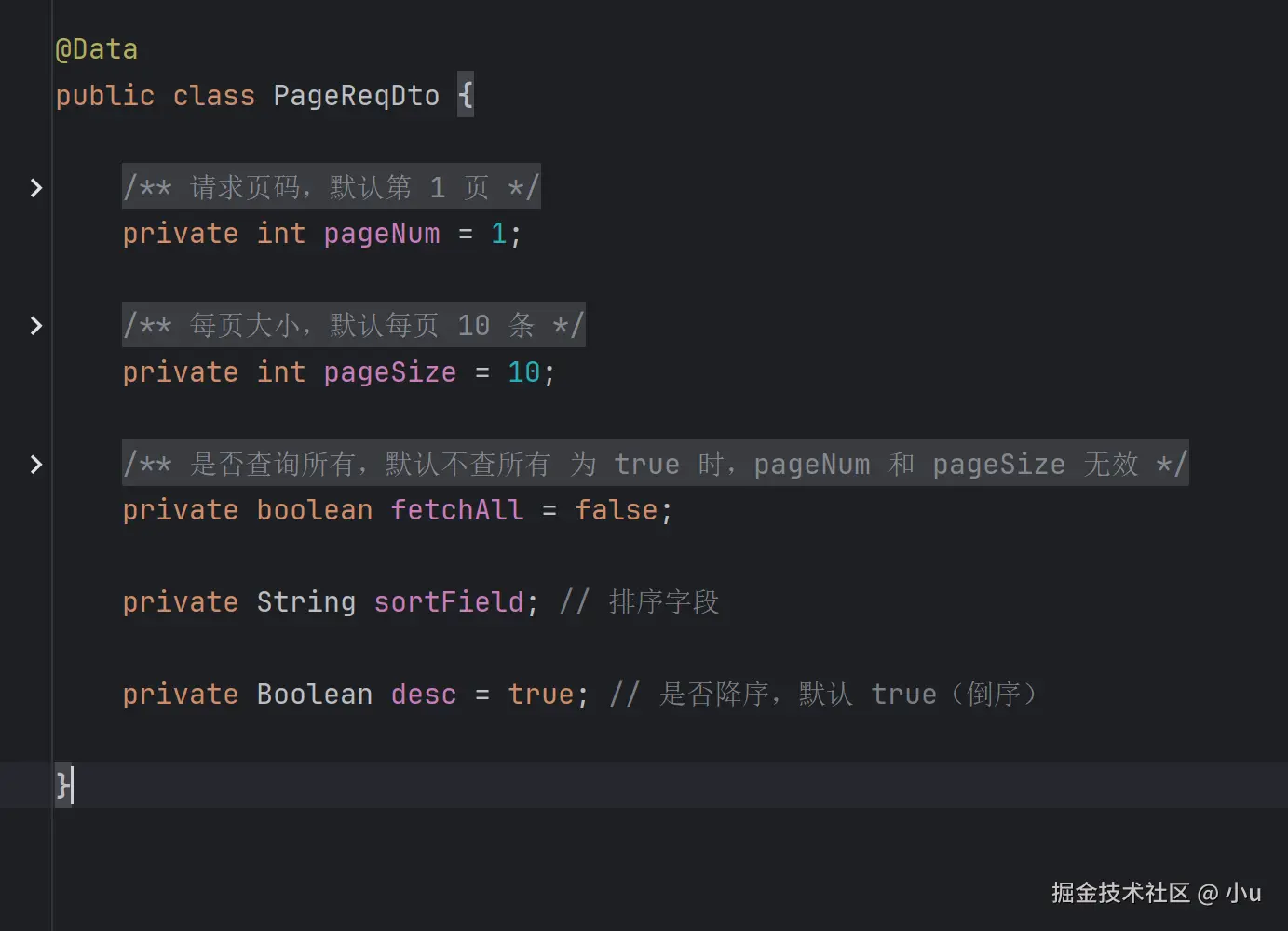Click the false value of fetchAll
Screen dimensions: 1288x931
coord(617,510)
